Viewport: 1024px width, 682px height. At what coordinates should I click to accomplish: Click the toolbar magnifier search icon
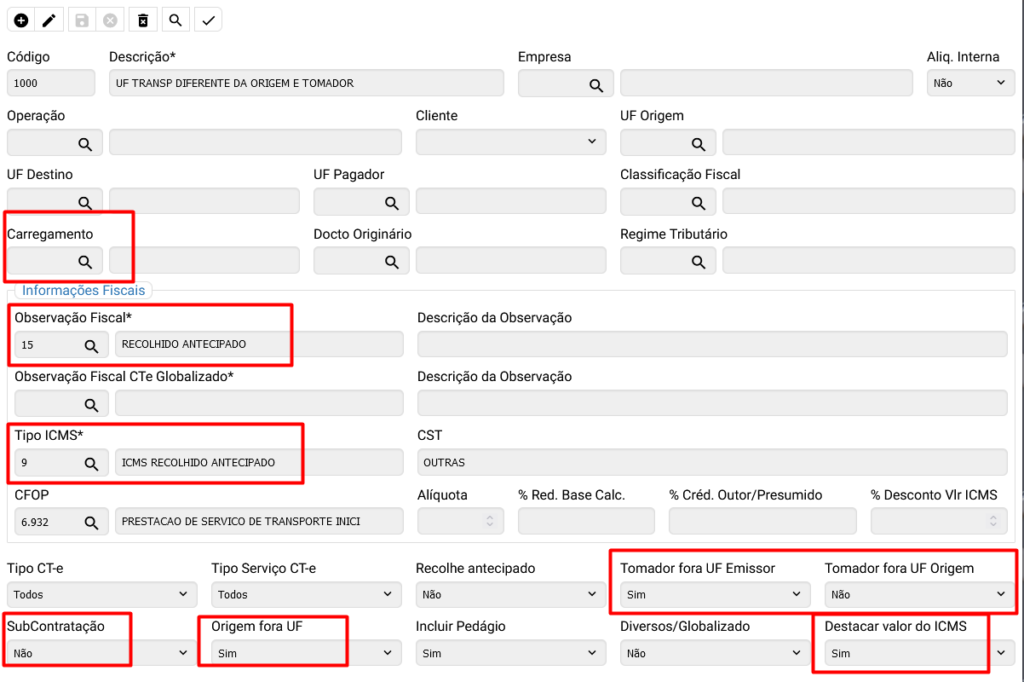(175, 20)
